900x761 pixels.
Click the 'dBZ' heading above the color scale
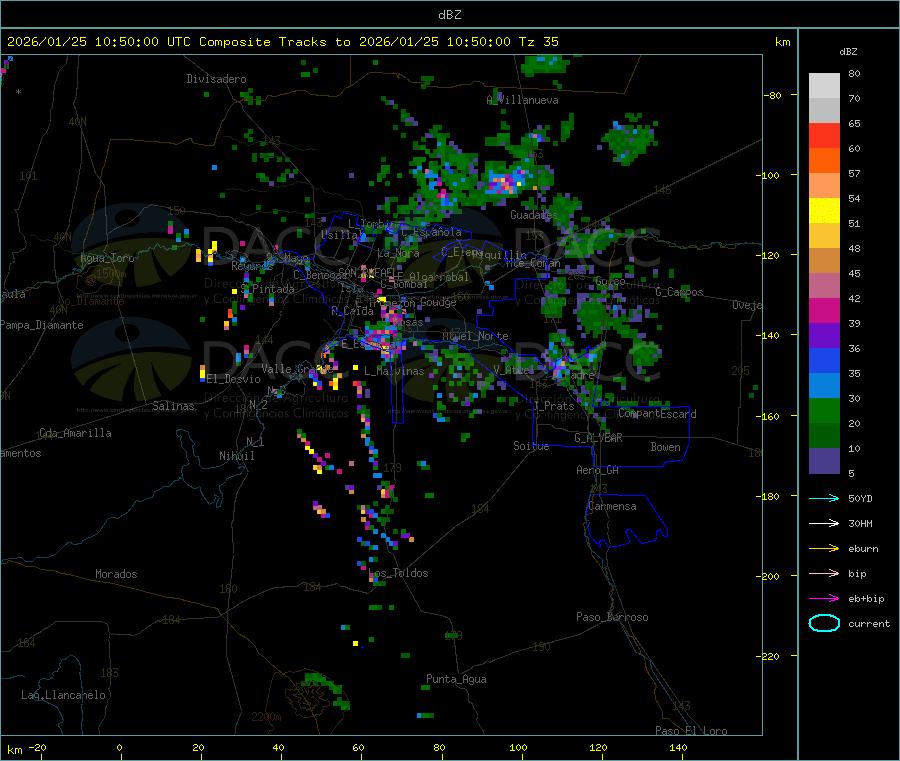click(848, 52)
